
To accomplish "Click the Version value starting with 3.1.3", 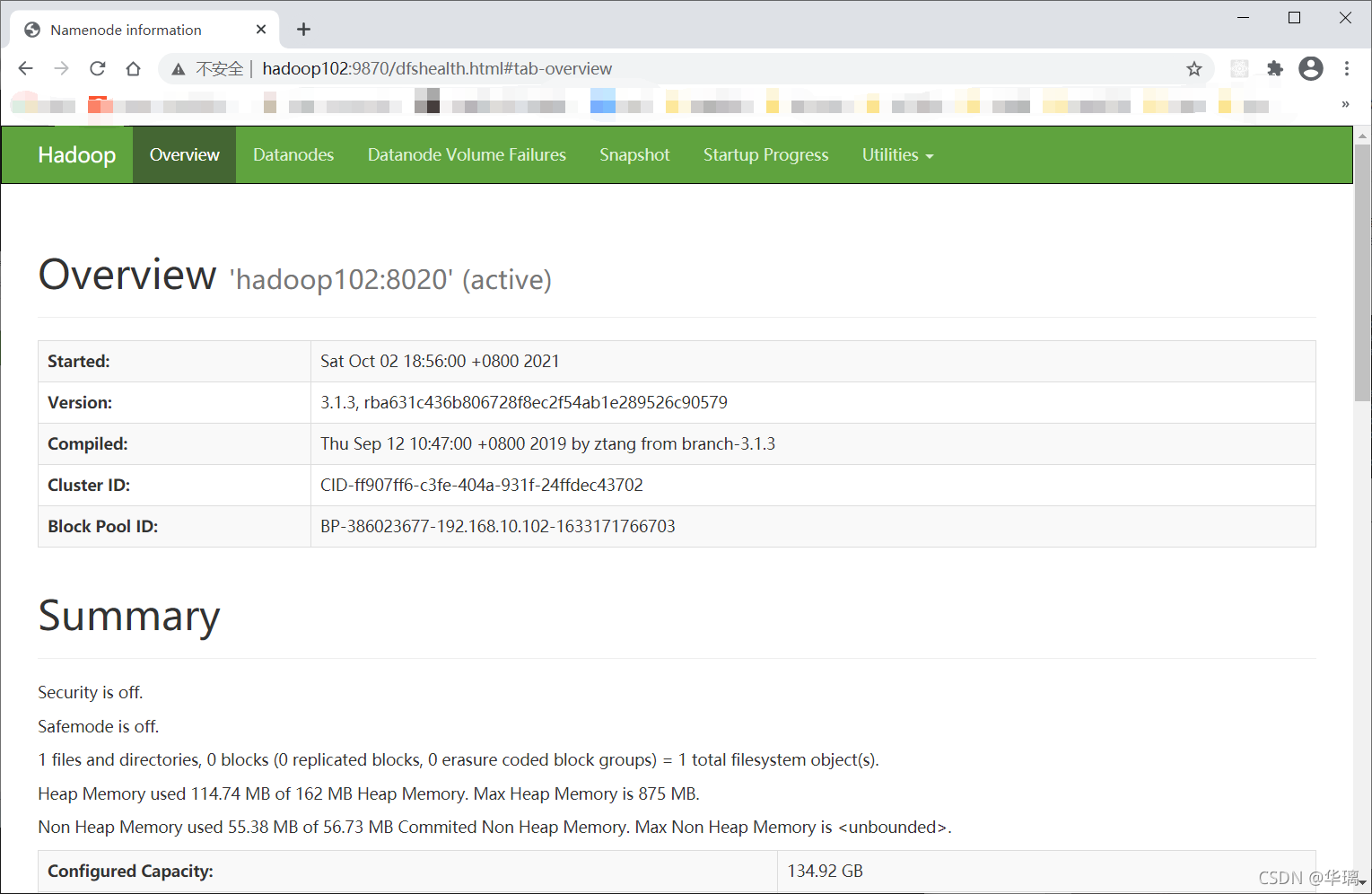I will pos(524,403).
